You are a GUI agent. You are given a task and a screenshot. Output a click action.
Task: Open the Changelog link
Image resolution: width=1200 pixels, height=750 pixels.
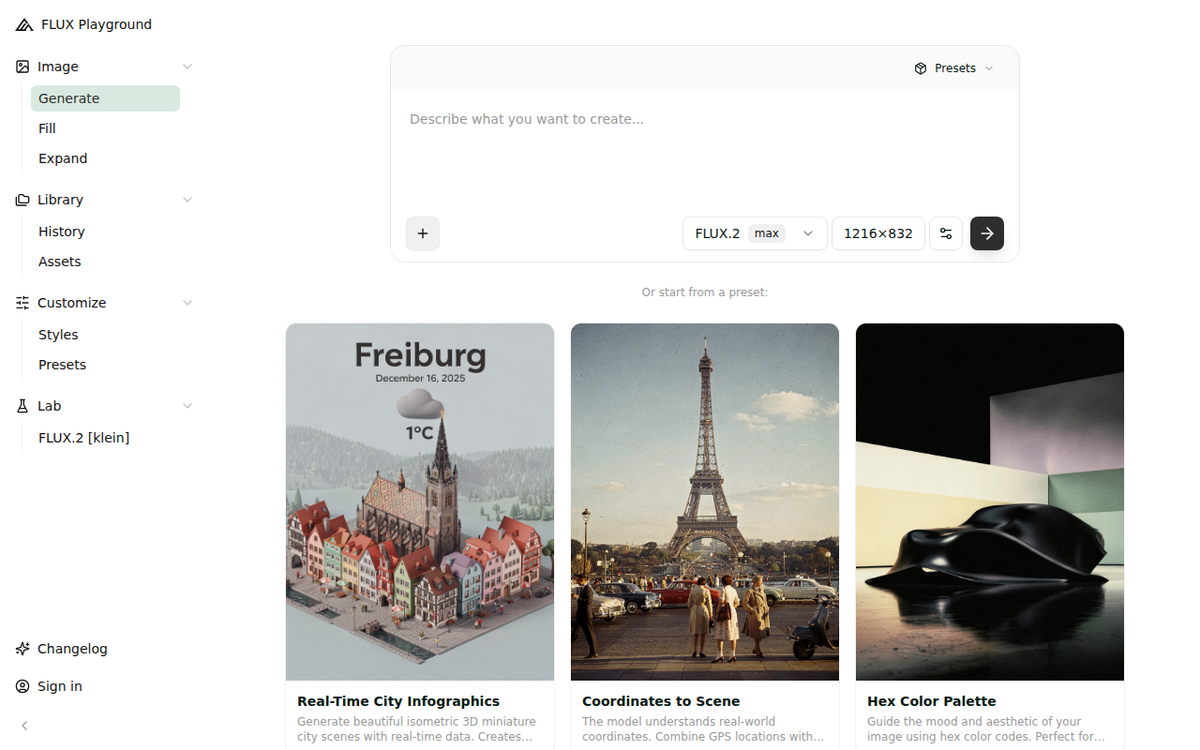click(72, 649)
